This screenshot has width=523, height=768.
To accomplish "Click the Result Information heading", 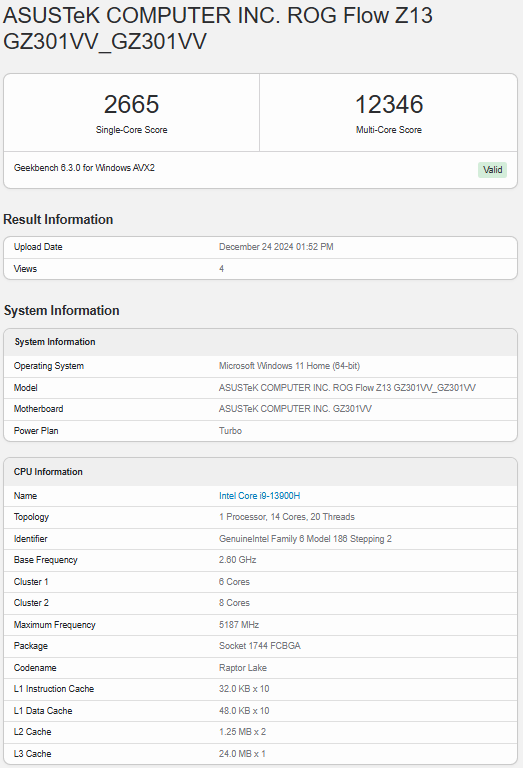I will point(58,219).
